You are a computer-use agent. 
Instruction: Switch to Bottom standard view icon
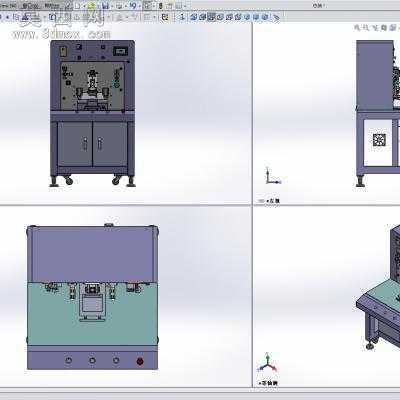(237, 17)
